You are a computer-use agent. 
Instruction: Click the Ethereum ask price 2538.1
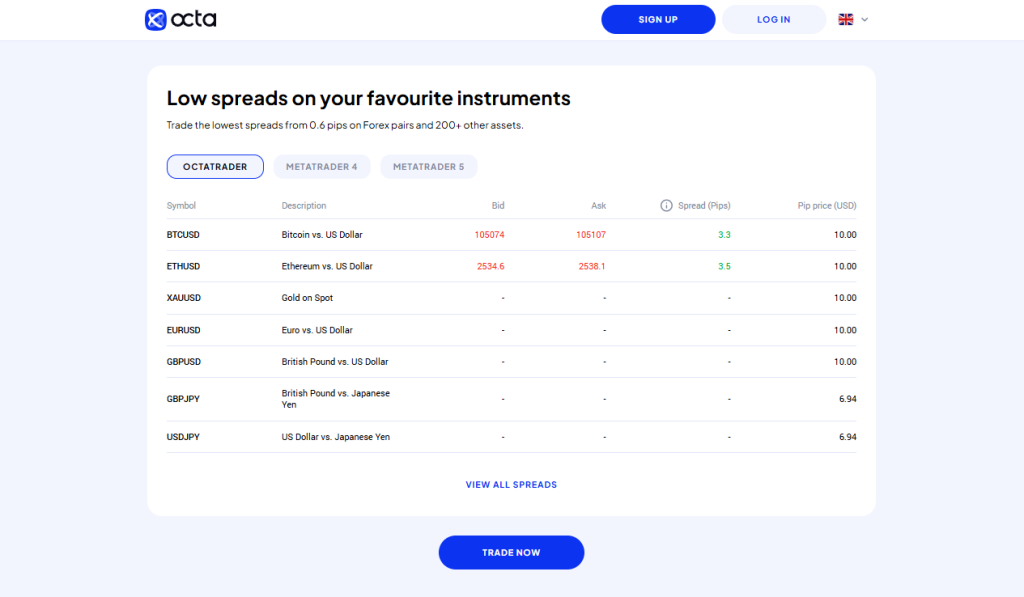click(x=592, y=267)
